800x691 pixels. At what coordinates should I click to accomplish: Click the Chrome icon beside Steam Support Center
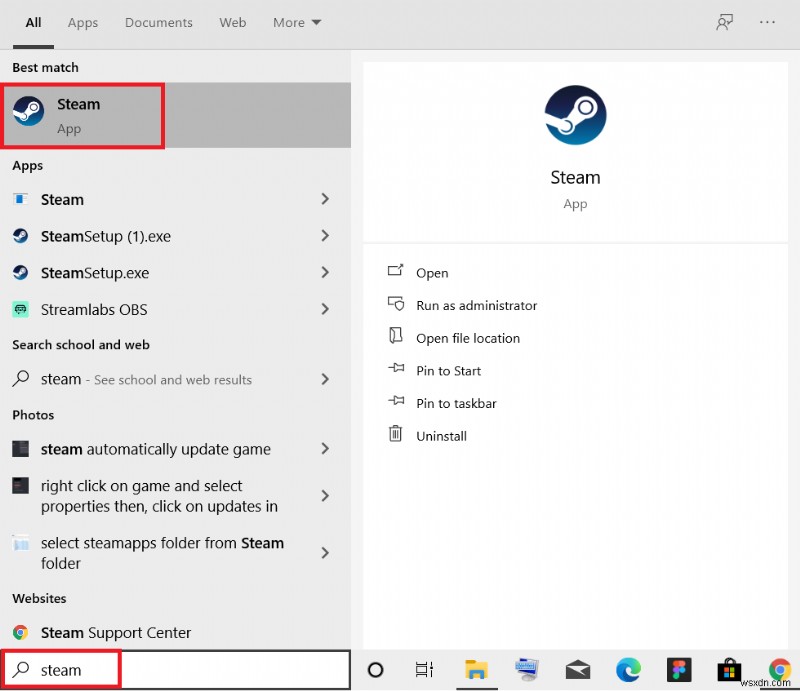20,633
